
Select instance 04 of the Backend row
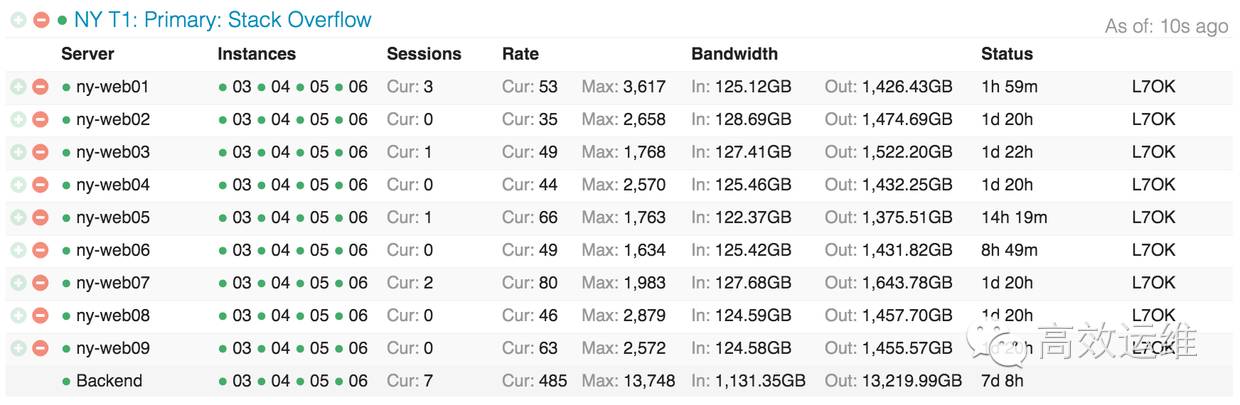[x=281, y=381]
